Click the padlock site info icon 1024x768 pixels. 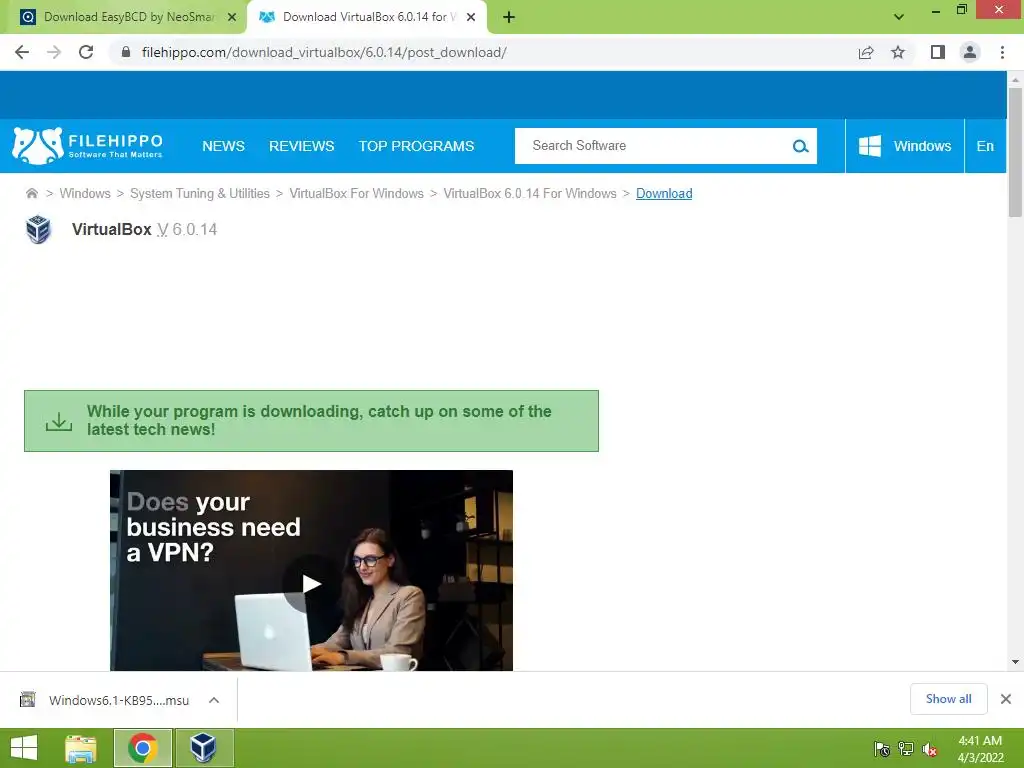126,52
